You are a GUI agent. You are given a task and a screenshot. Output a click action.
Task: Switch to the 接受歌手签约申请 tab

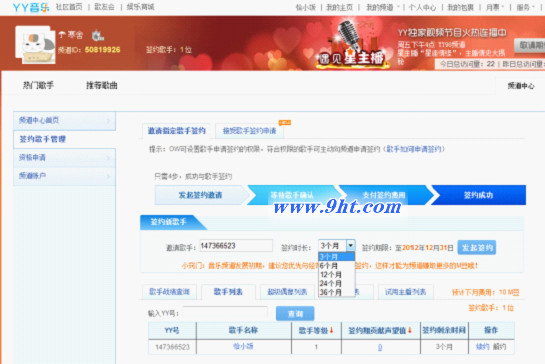[x=249, y=131]
